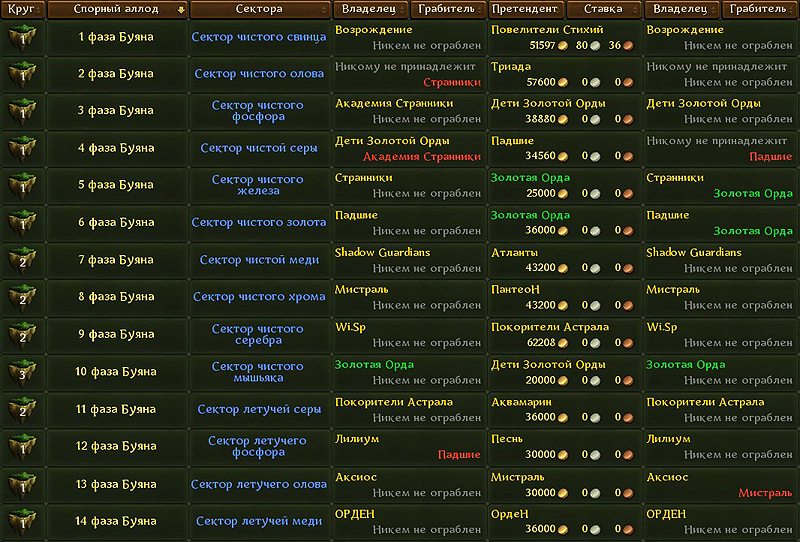Click the gold coin icon next to 57600
Screen dimensions: 800x542
(x=563, y=83)
